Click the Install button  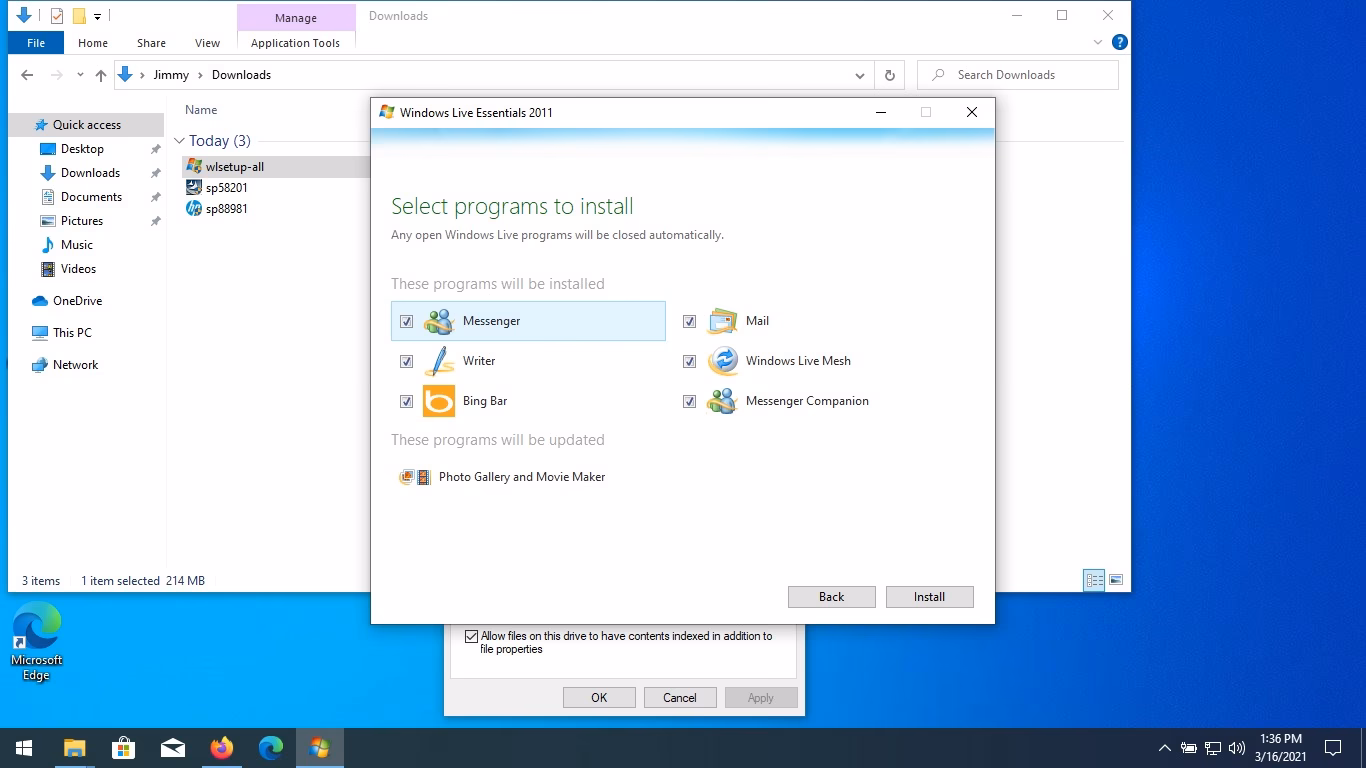(x=929, y=597)
